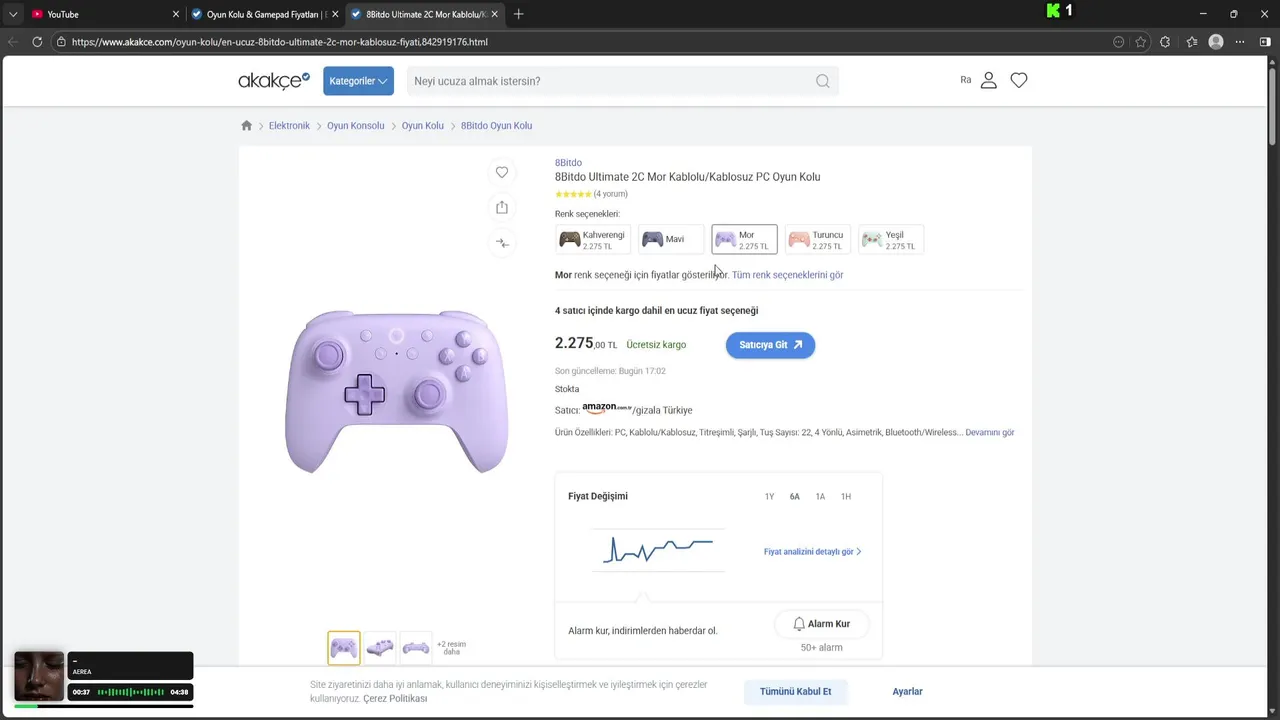Select second controller thumbnail

[380, 648]
